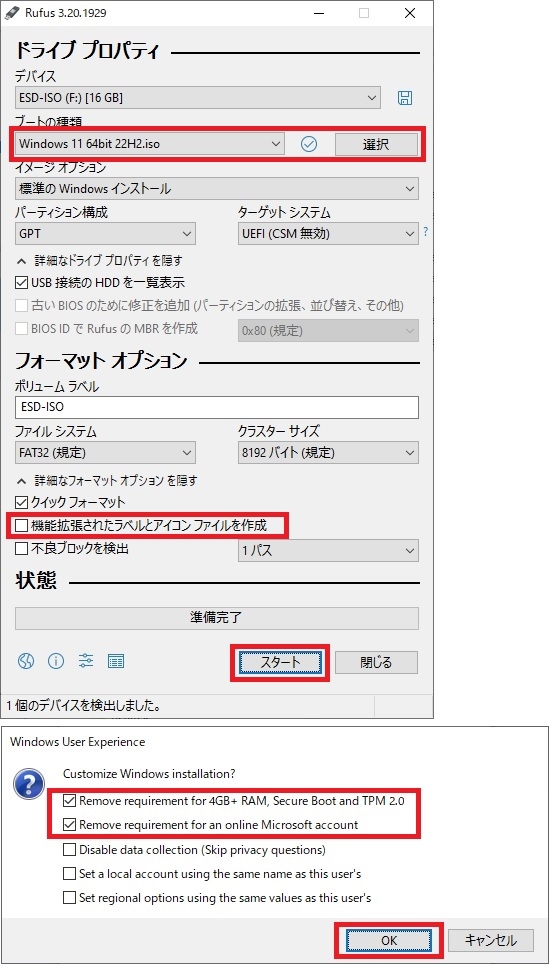Click the target system help question mark

click(425, 233)
